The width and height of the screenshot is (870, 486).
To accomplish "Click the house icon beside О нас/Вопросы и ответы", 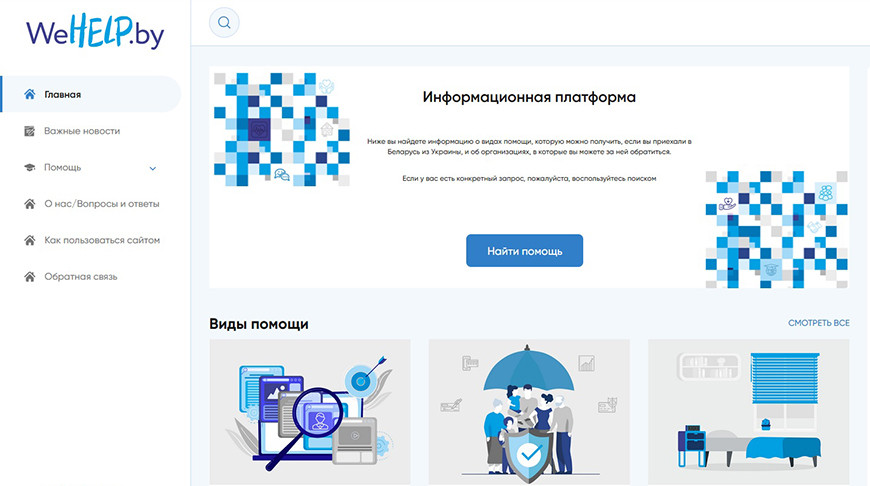I will [x=30, y=204].
